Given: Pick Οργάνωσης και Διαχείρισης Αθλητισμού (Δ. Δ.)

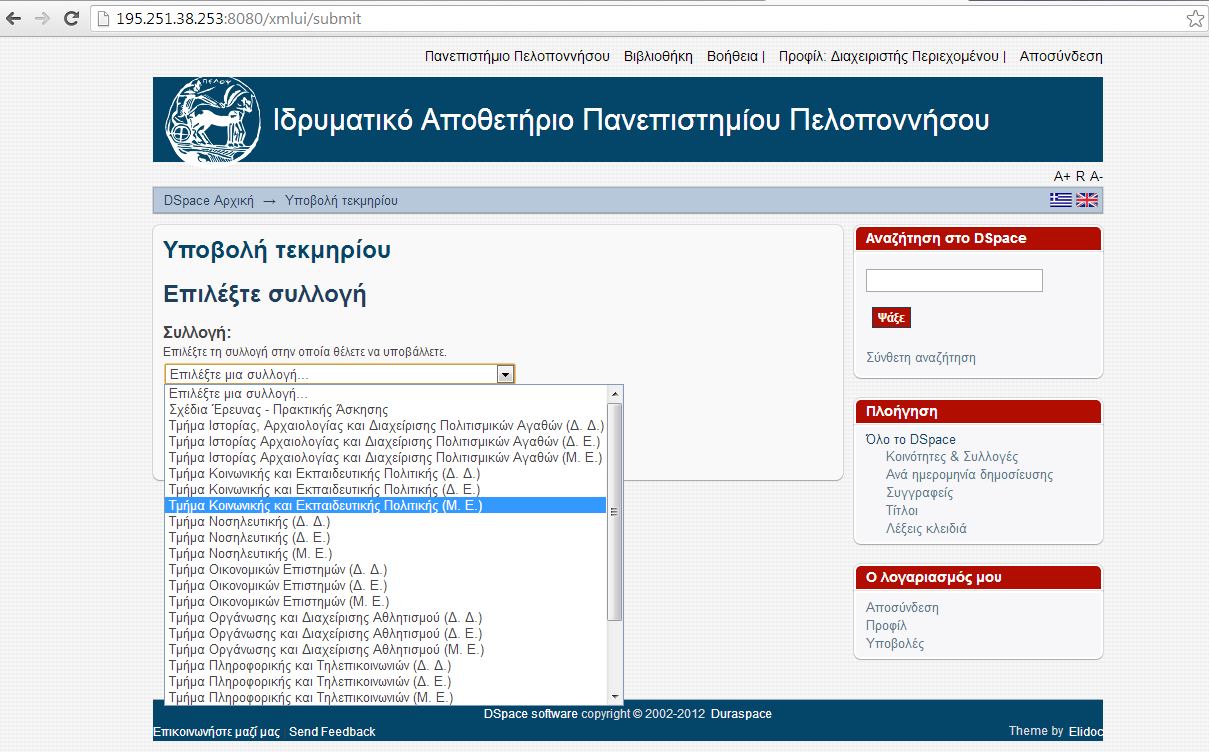Looking at the screenshot, I should 386,618.
